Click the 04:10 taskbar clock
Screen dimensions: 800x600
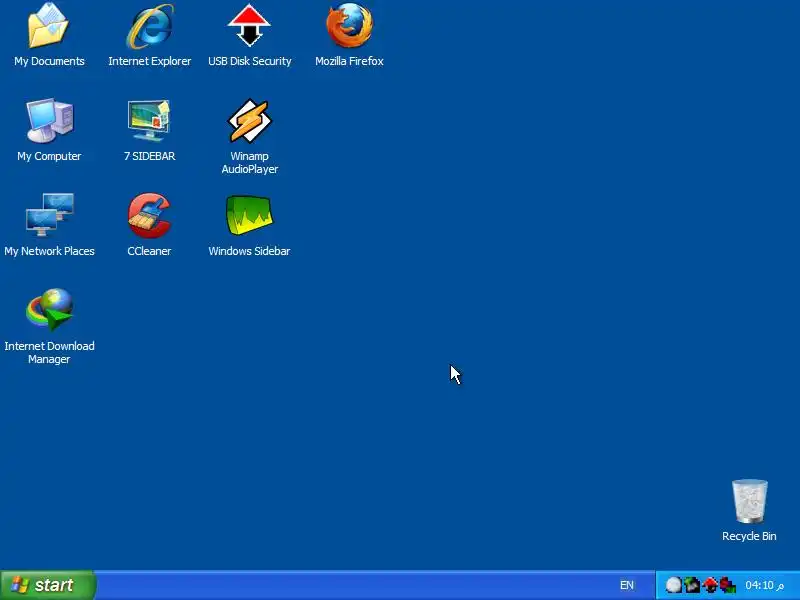coord(764,585)
